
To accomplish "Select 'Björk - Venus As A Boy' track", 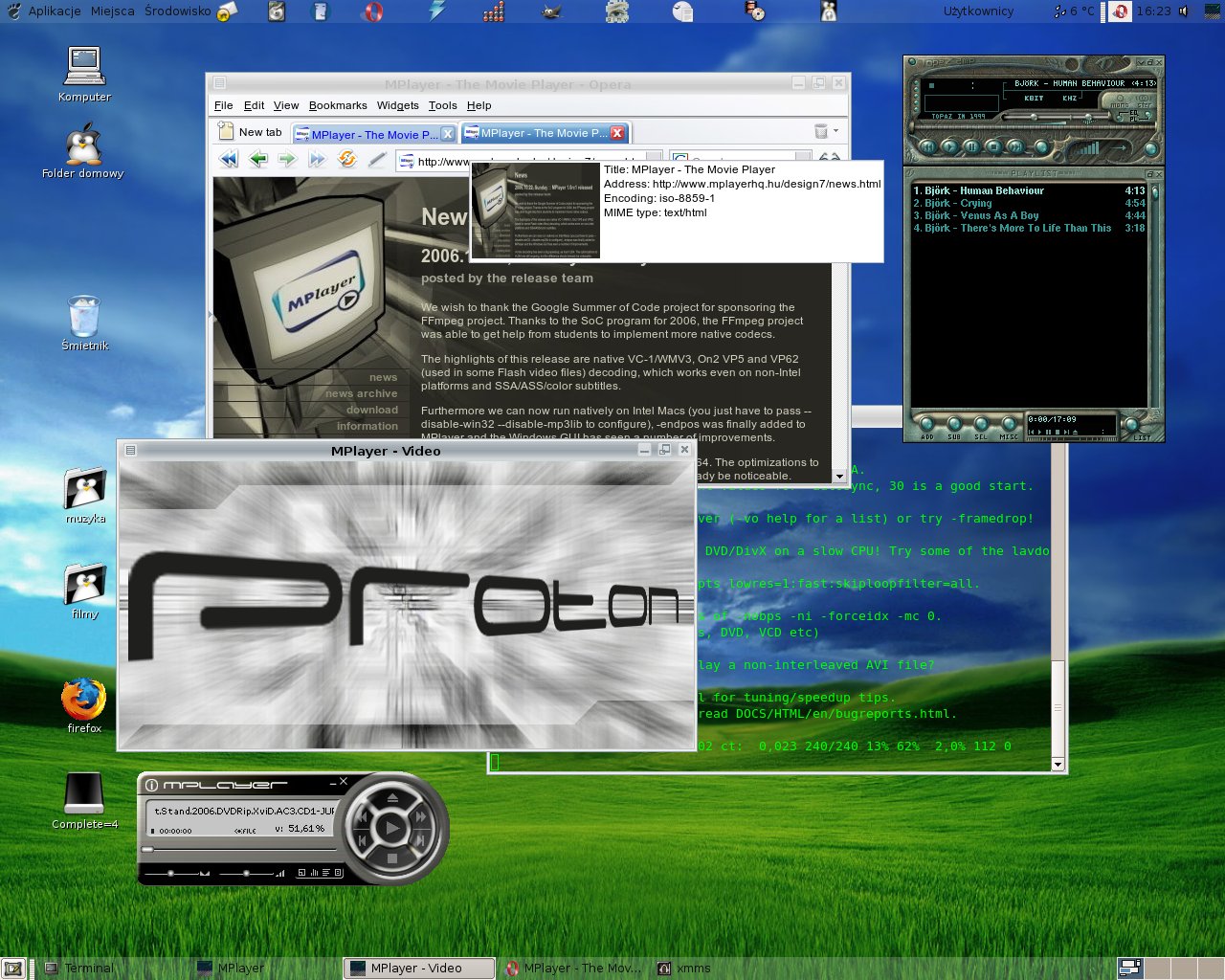I will (1029, 215).
